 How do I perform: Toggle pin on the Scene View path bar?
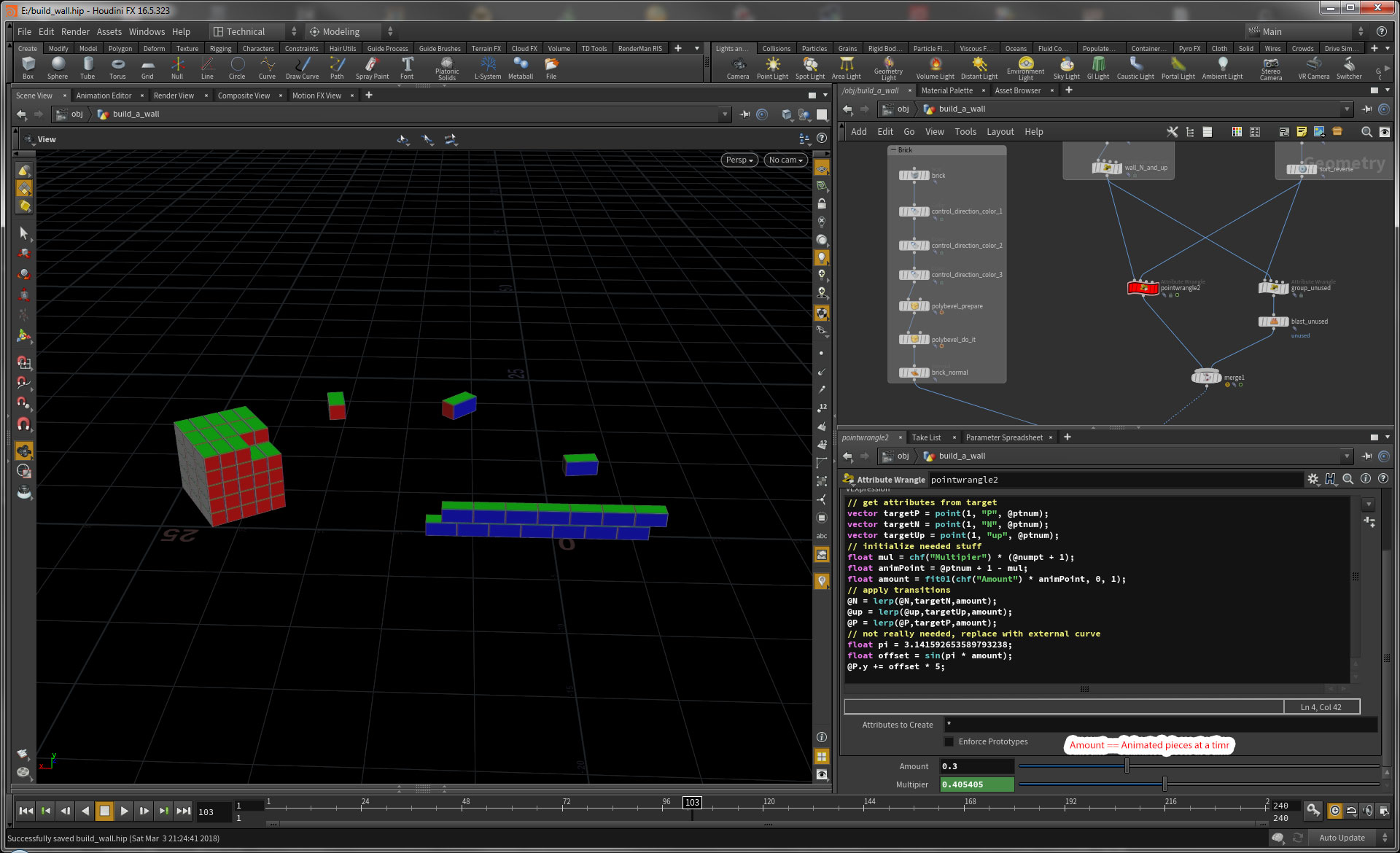744,114
